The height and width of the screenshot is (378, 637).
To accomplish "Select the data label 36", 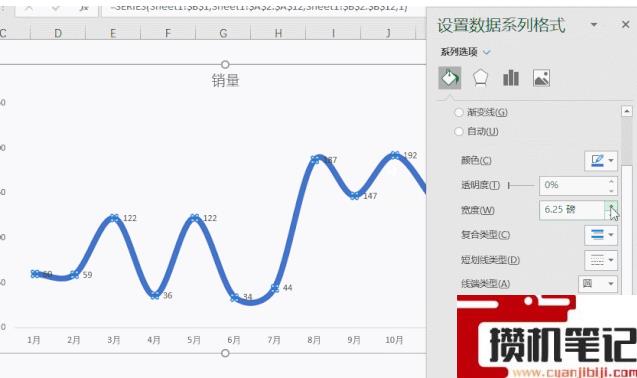I will [167, 295].
